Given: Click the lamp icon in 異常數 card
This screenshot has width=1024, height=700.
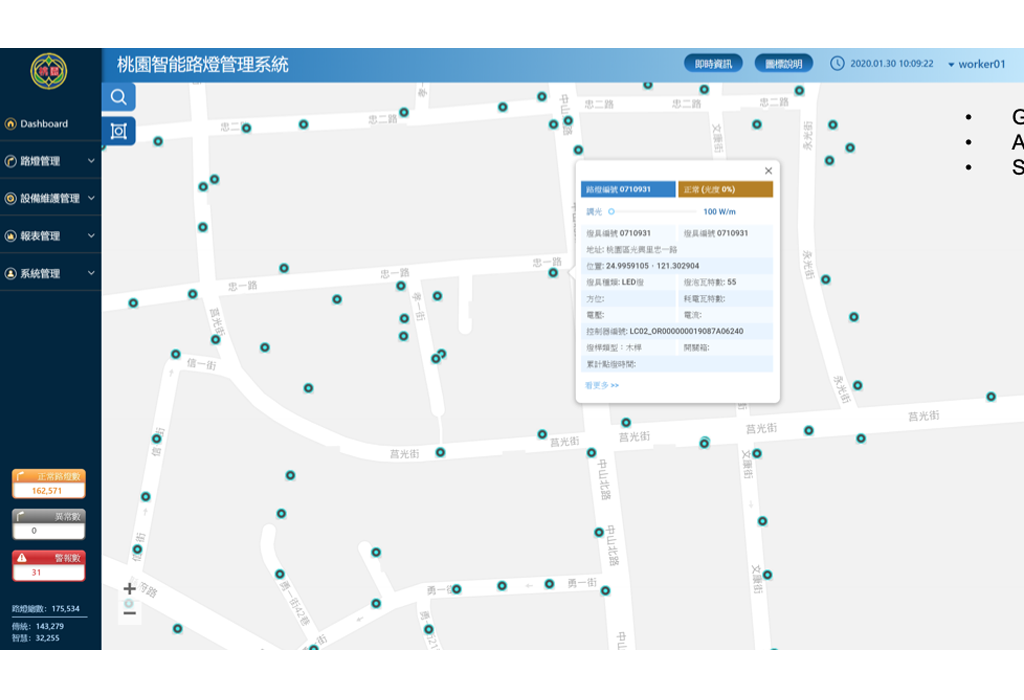Looking at the screenshot, I should click(x=21, y=516).
